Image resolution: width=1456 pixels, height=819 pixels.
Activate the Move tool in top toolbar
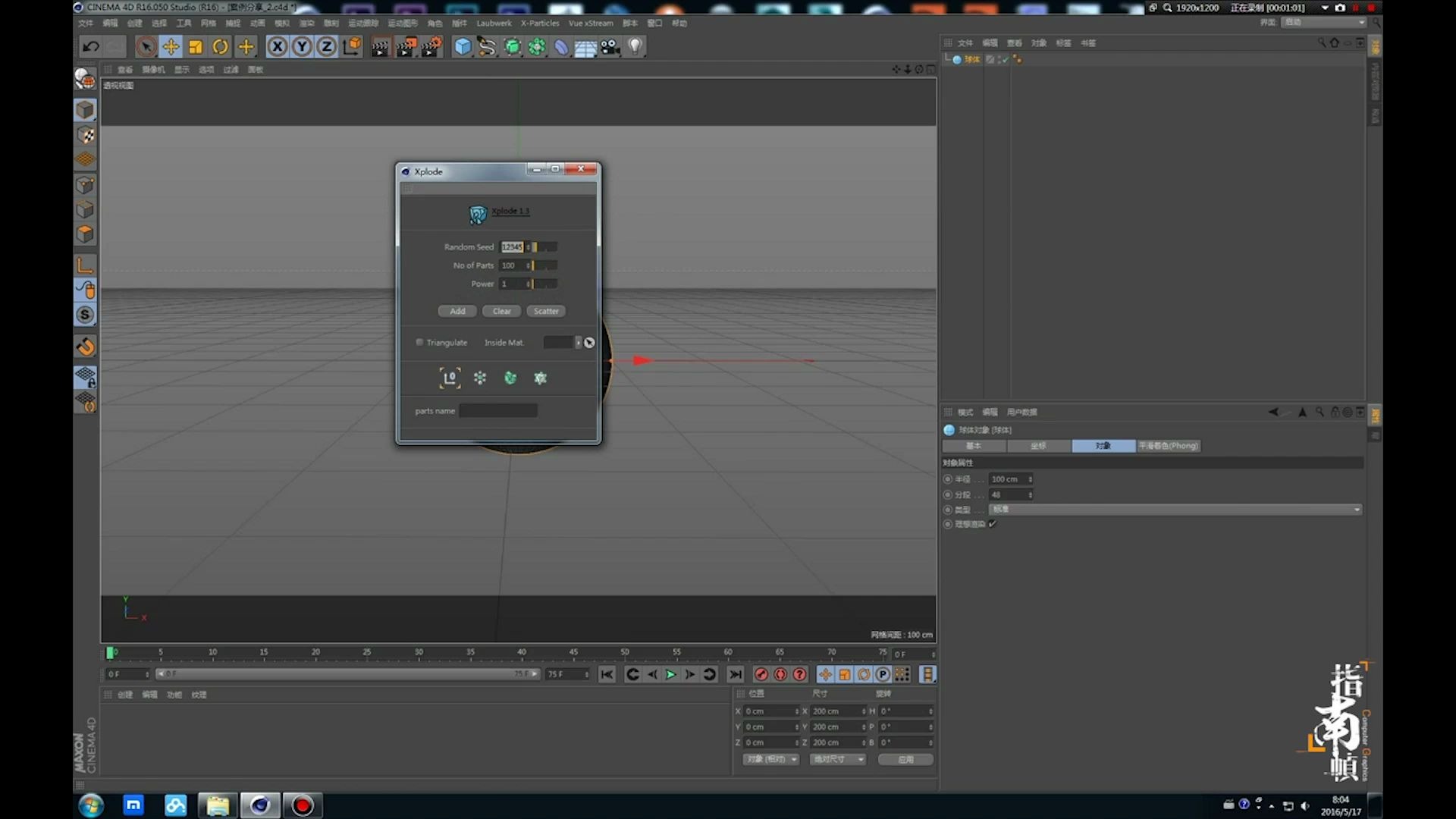(171, 47)
